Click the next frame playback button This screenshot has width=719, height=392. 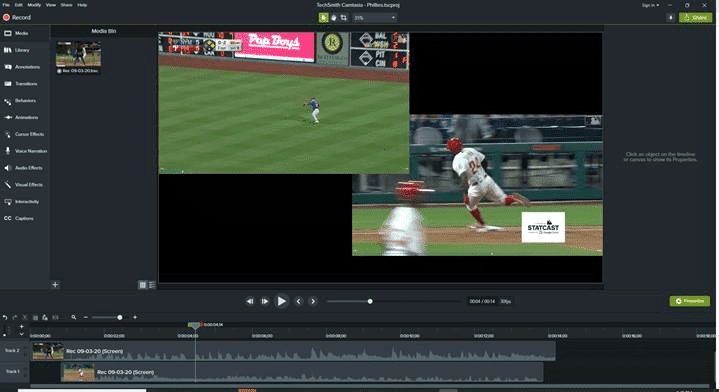tap(265, 301)
